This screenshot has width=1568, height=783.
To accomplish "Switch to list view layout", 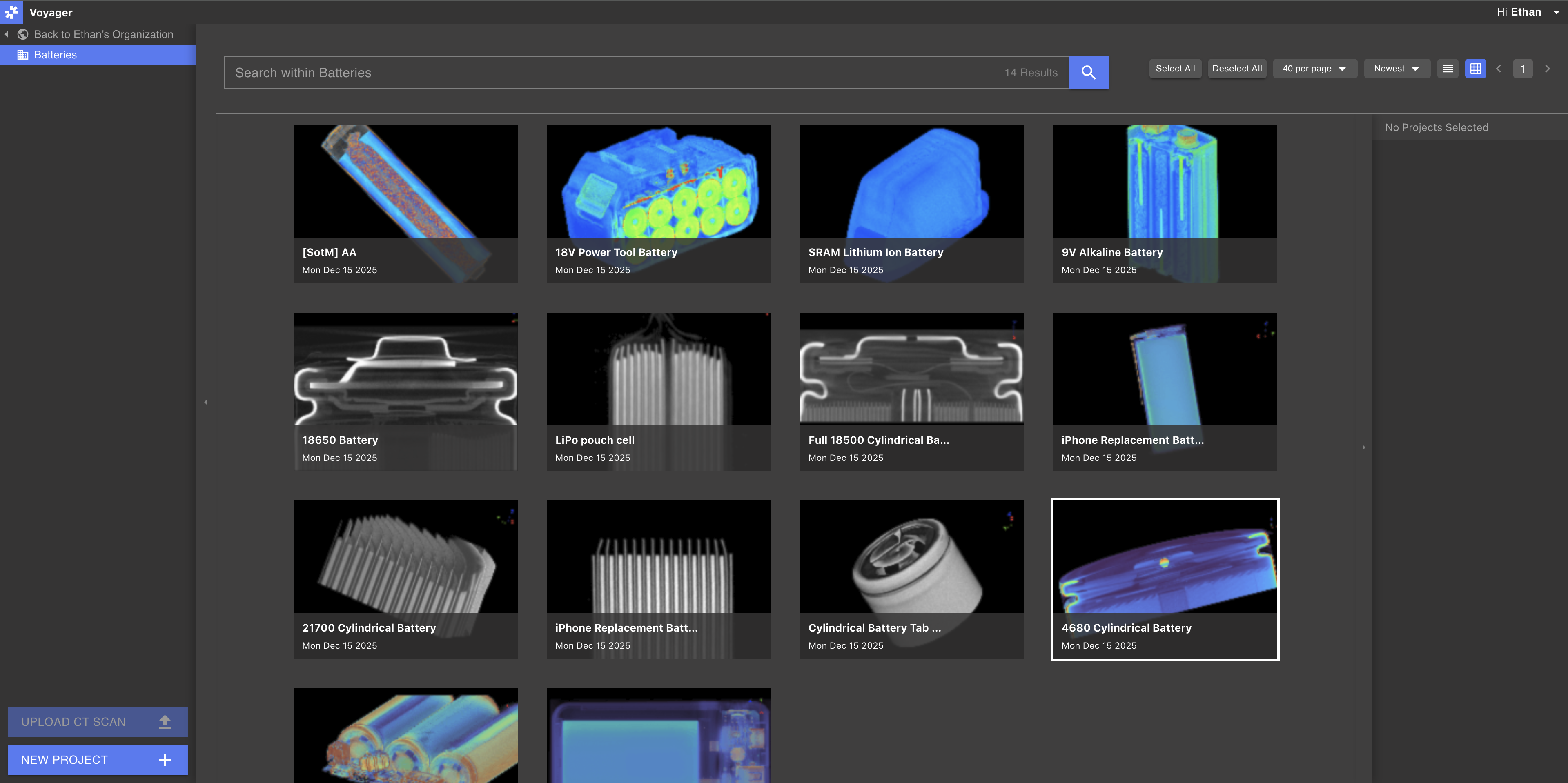I will tap(1448, 69).
